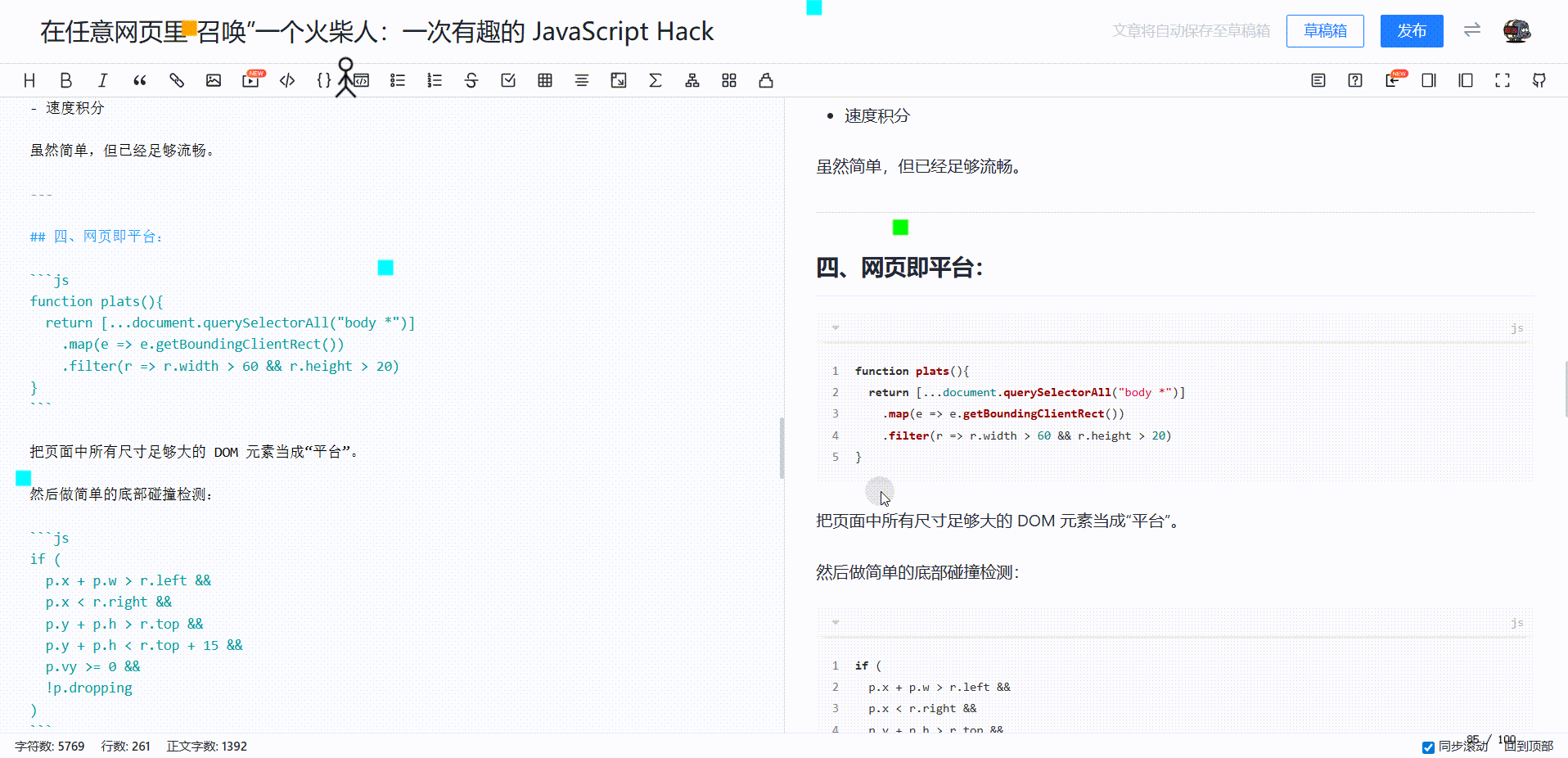The width and height of the screenshot is (1568, 758).
Task: Insert a math formula with the Σ icon
Action: tap(656, 80)
